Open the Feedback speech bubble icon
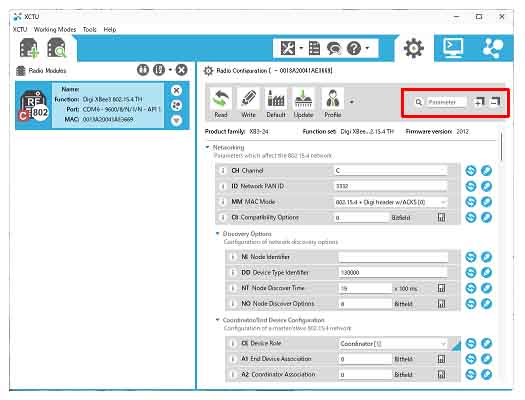 [x=334, y=49]
